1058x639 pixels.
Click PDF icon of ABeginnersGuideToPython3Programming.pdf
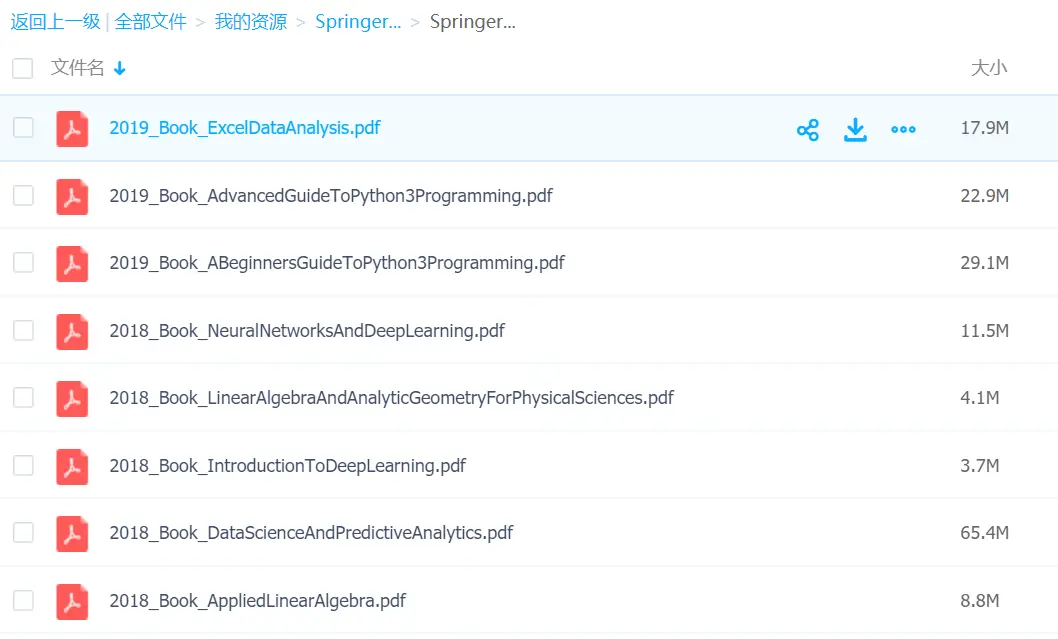72,264
